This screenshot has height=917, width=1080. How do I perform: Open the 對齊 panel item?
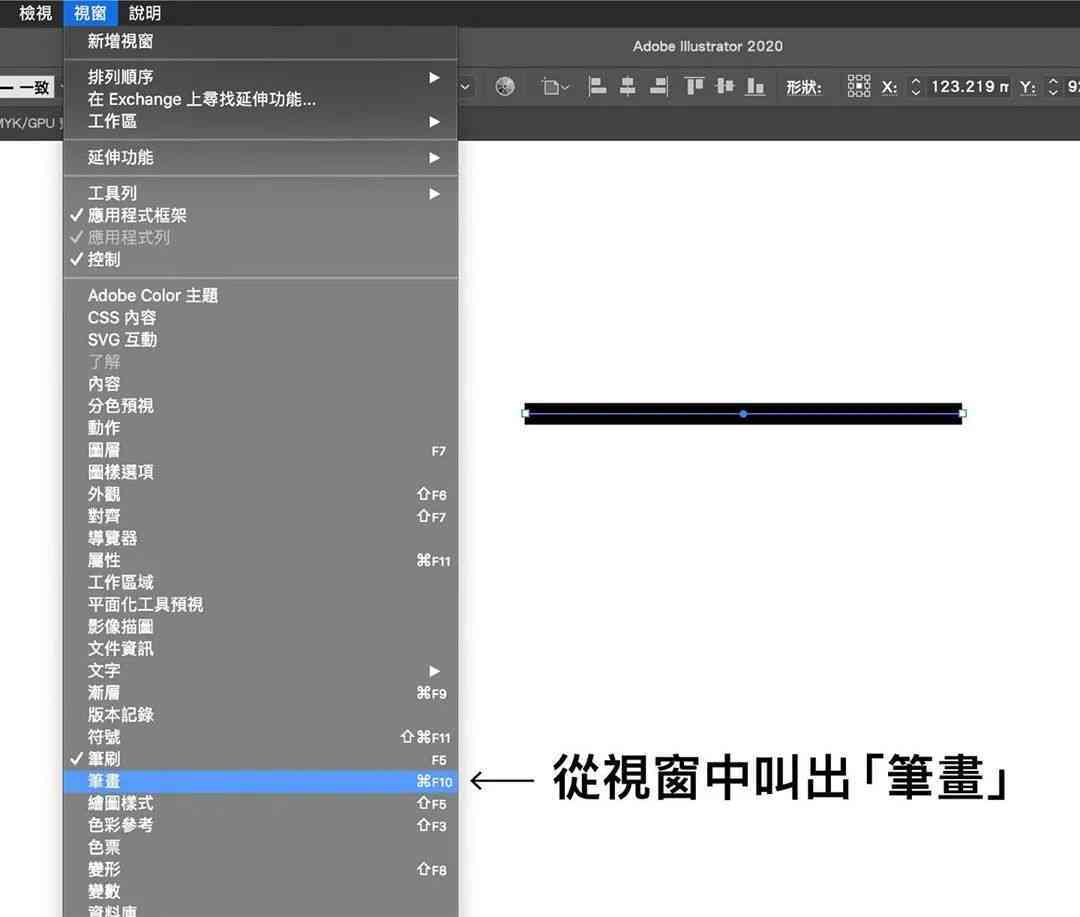pos(260,517)
